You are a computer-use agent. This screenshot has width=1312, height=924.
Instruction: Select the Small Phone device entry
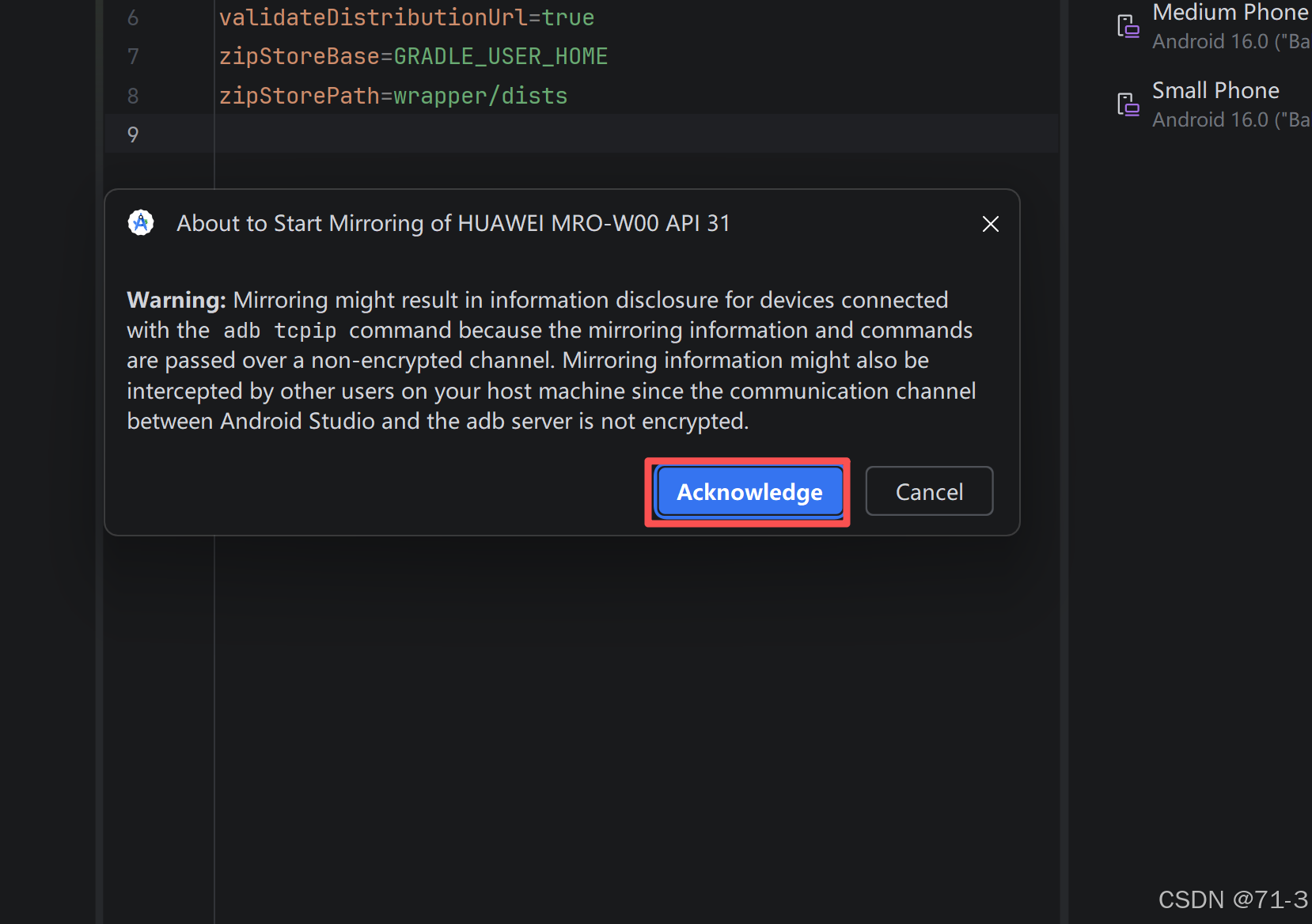(x=1213, y=104)
